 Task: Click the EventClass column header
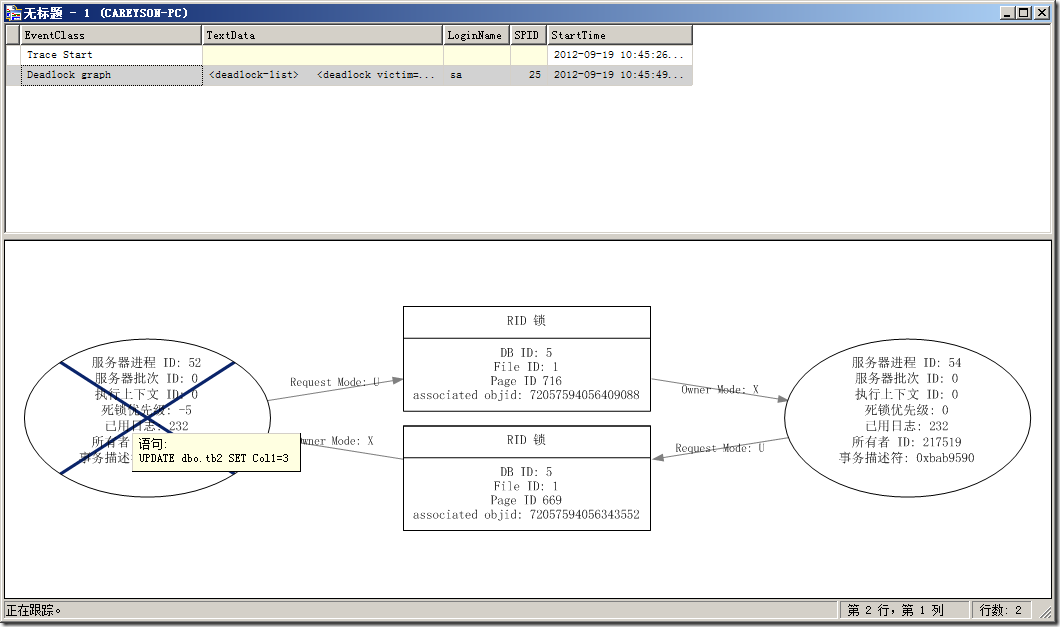110,35
